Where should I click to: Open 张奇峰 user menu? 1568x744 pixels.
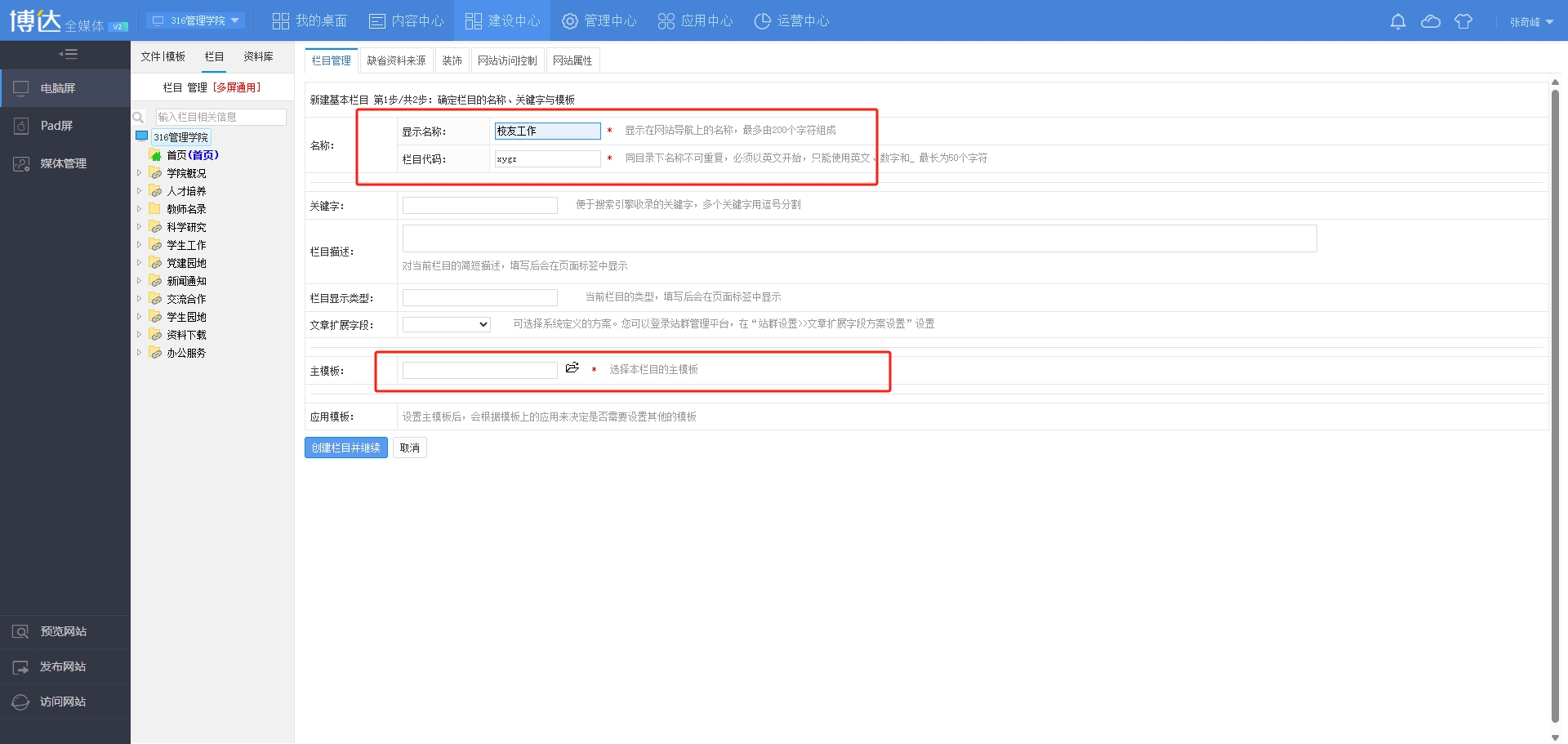pyautogui.click(x=1531, y=22)
